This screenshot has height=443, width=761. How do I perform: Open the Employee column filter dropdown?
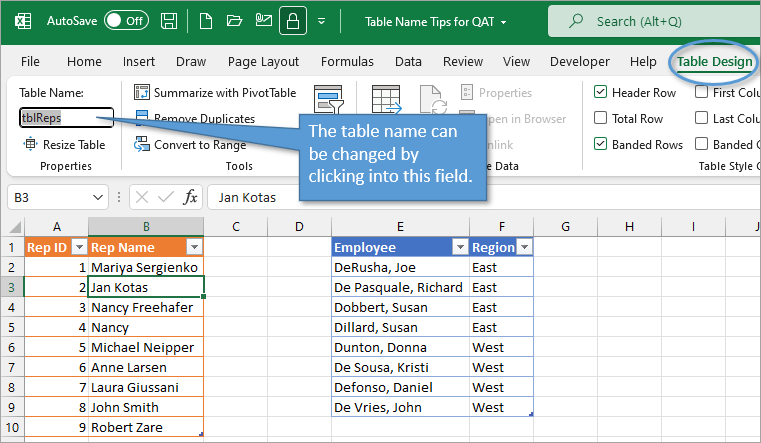tap(459, 247)
